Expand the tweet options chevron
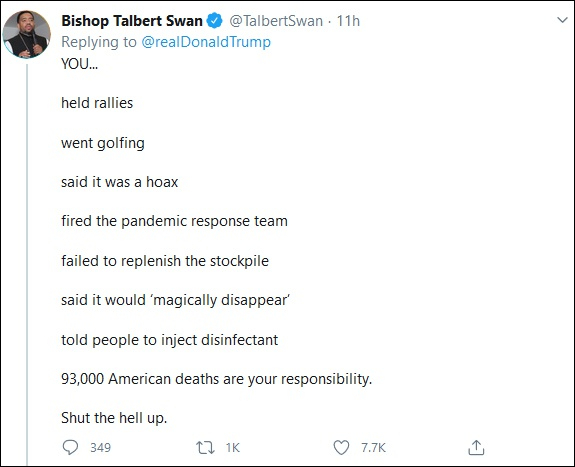 562,20
